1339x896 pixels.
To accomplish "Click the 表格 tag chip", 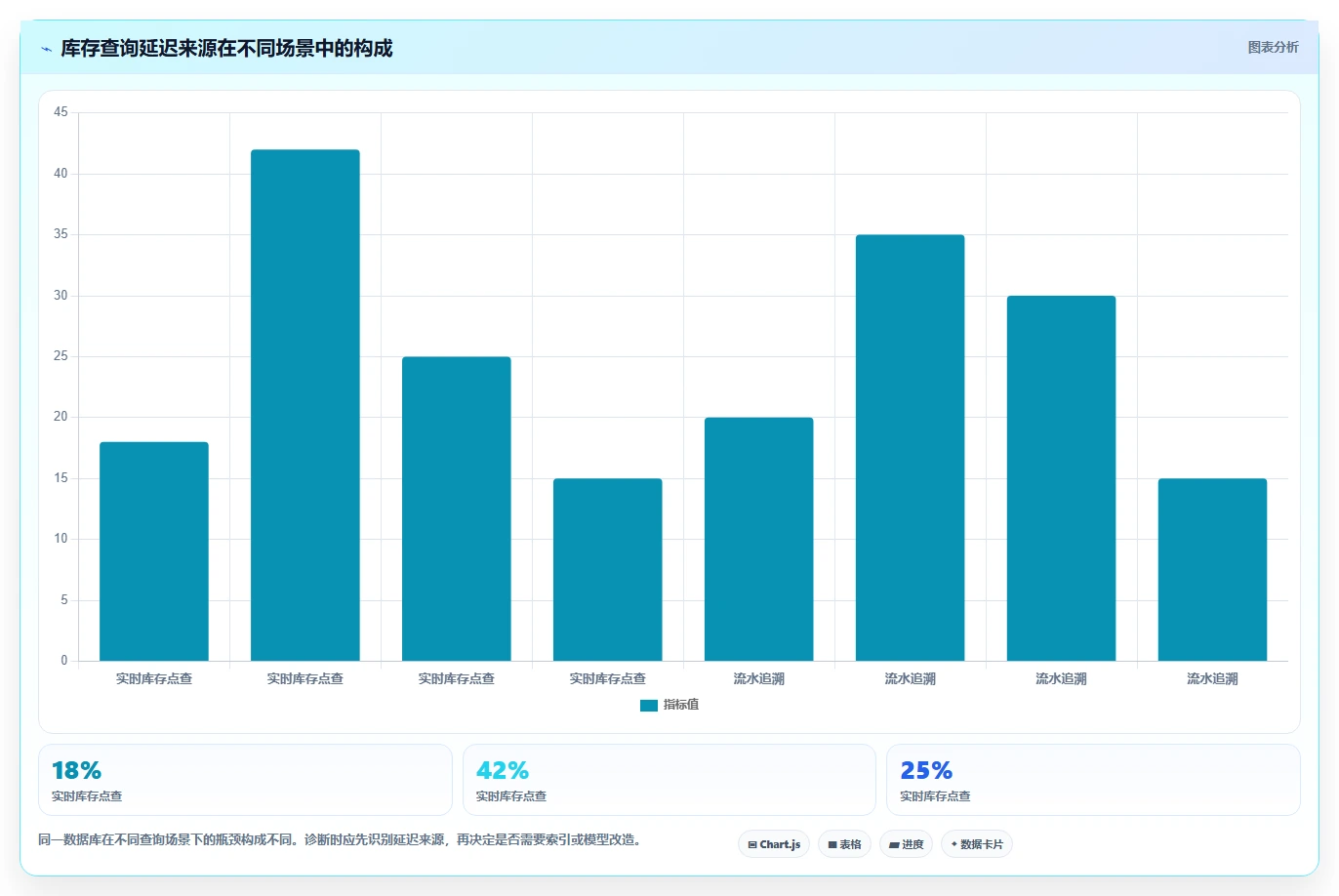I will pyautogui.click(x=844, y=844).
